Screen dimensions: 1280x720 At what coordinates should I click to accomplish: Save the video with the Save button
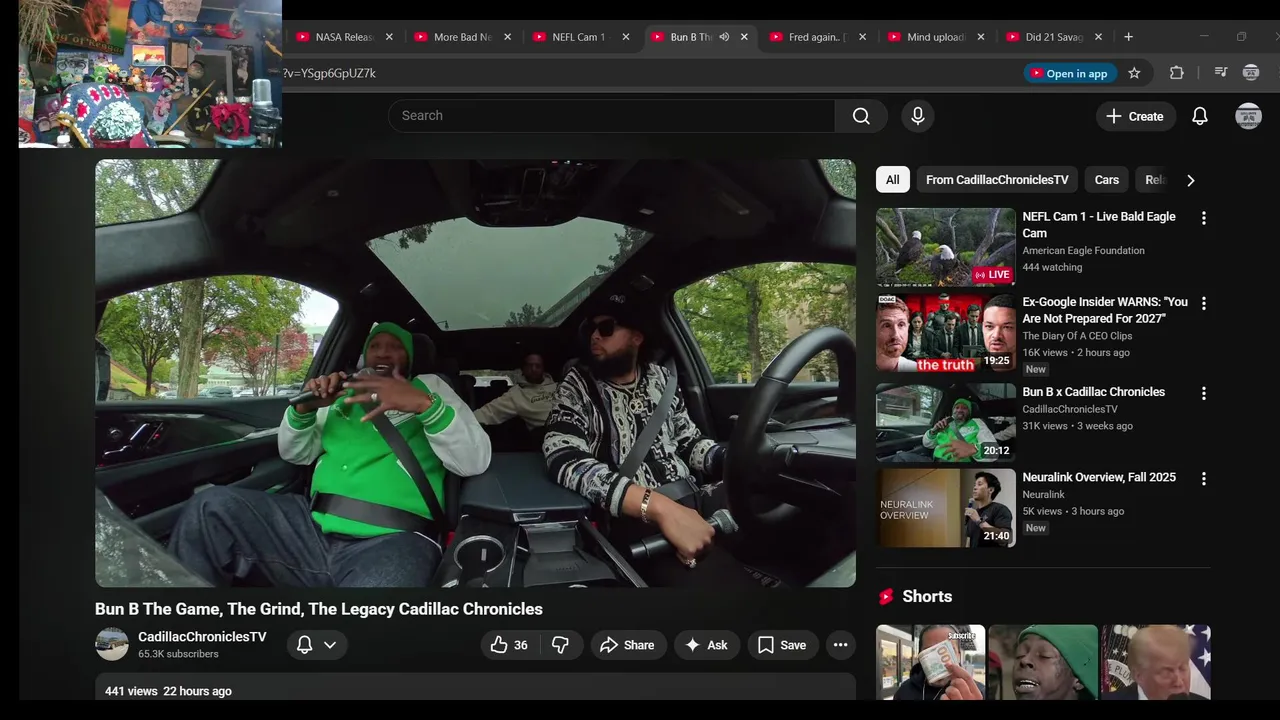pyautogui.click(x=782, y=645)
